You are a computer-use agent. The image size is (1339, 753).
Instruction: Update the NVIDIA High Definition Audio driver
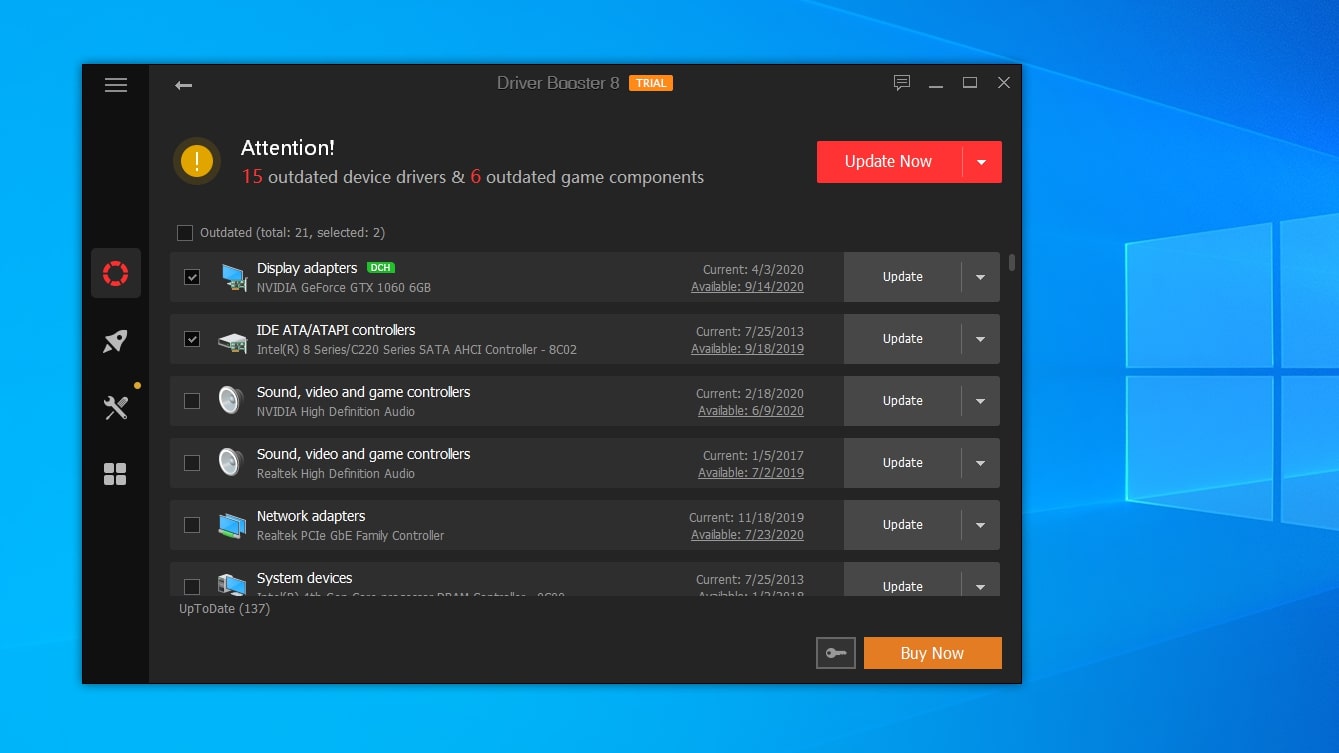[x=903, y=401]
